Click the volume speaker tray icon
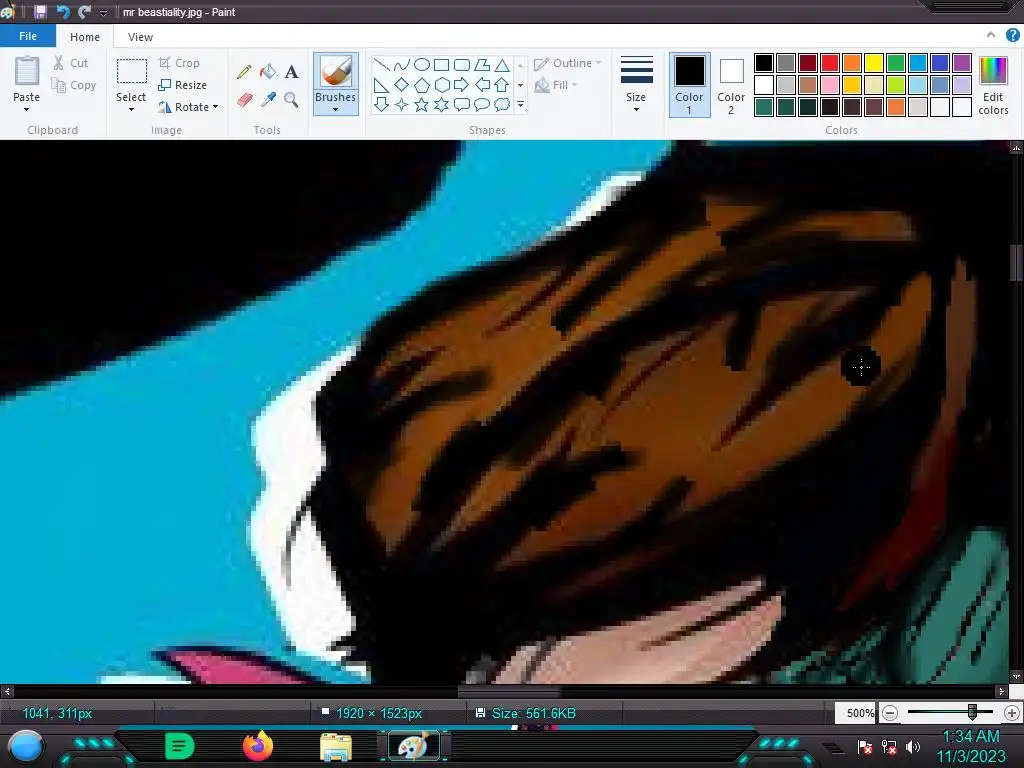The width and height of the screenshot is (1024, 768). (x=912, y=746)
